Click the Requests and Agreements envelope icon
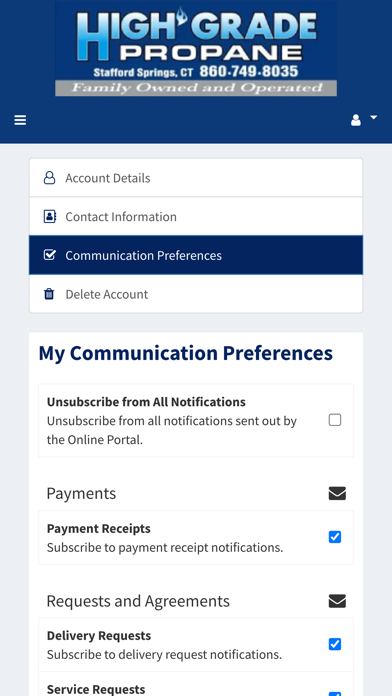This screenshot has width=392, height=696. coord(337,601)
